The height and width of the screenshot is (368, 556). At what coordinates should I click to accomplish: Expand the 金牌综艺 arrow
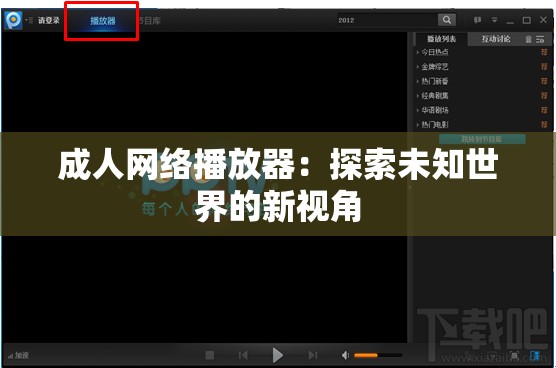(418, 67)
